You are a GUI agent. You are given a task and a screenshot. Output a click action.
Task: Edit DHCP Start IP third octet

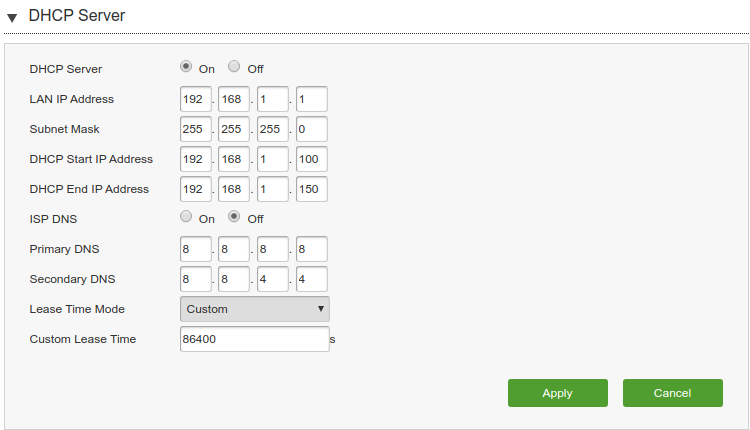click(x=273, y=159)
